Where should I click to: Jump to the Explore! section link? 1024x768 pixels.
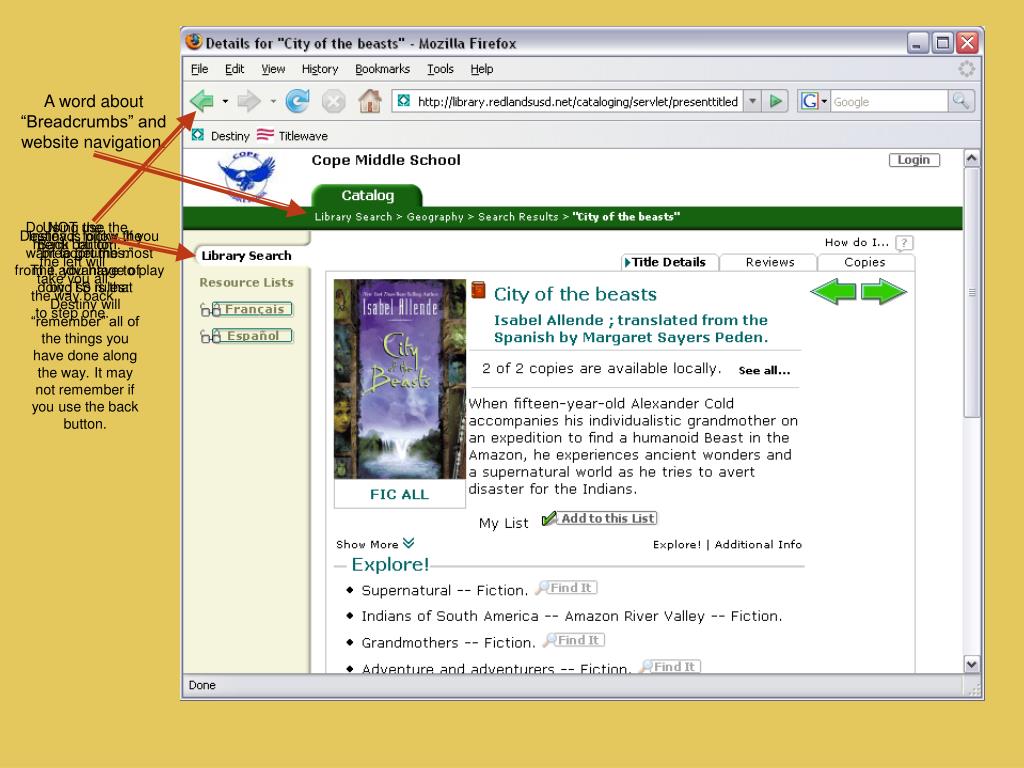(x=677, y=544)
